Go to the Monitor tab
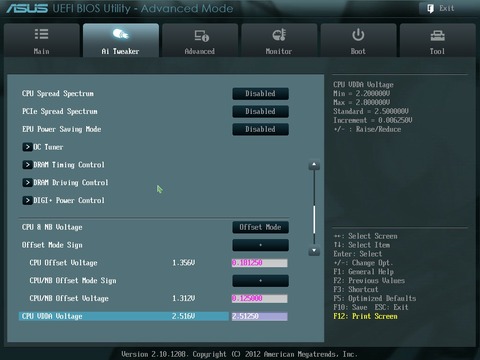This screenshot has height=360, width=480. pyautogui.click(x=279, y=40)
